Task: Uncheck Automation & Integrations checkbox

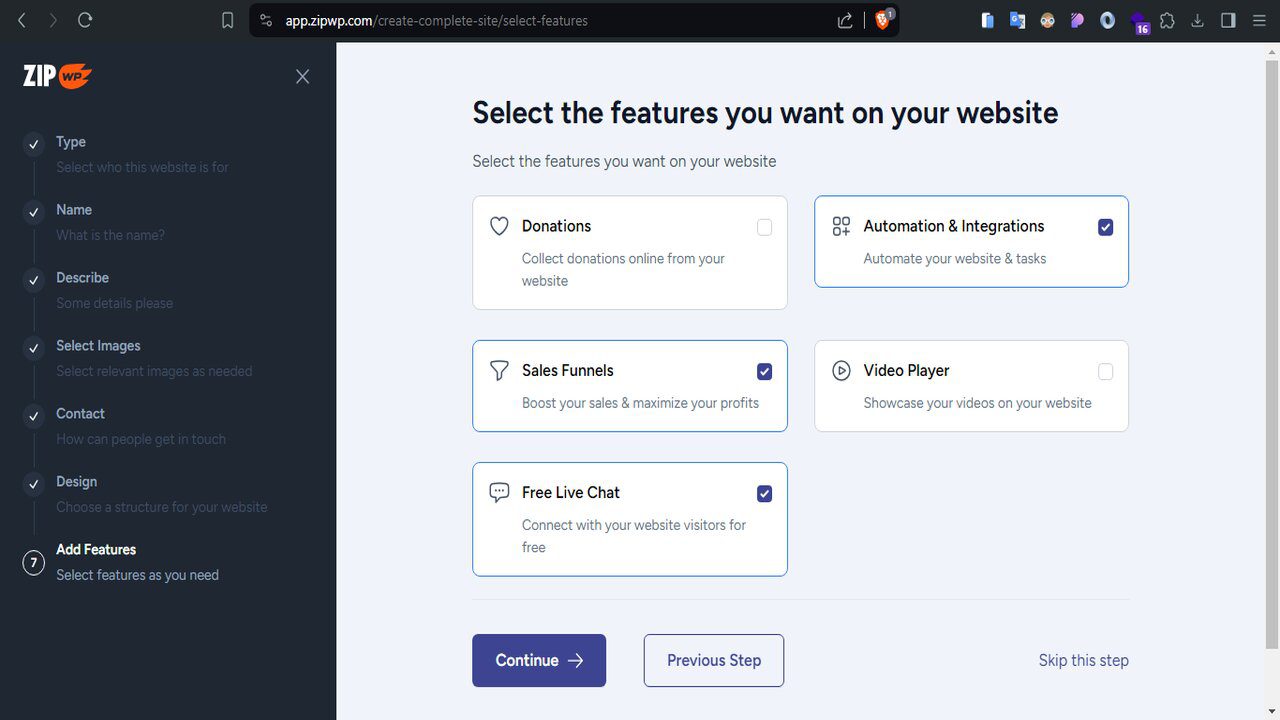Action: (x=1105, y=227)
